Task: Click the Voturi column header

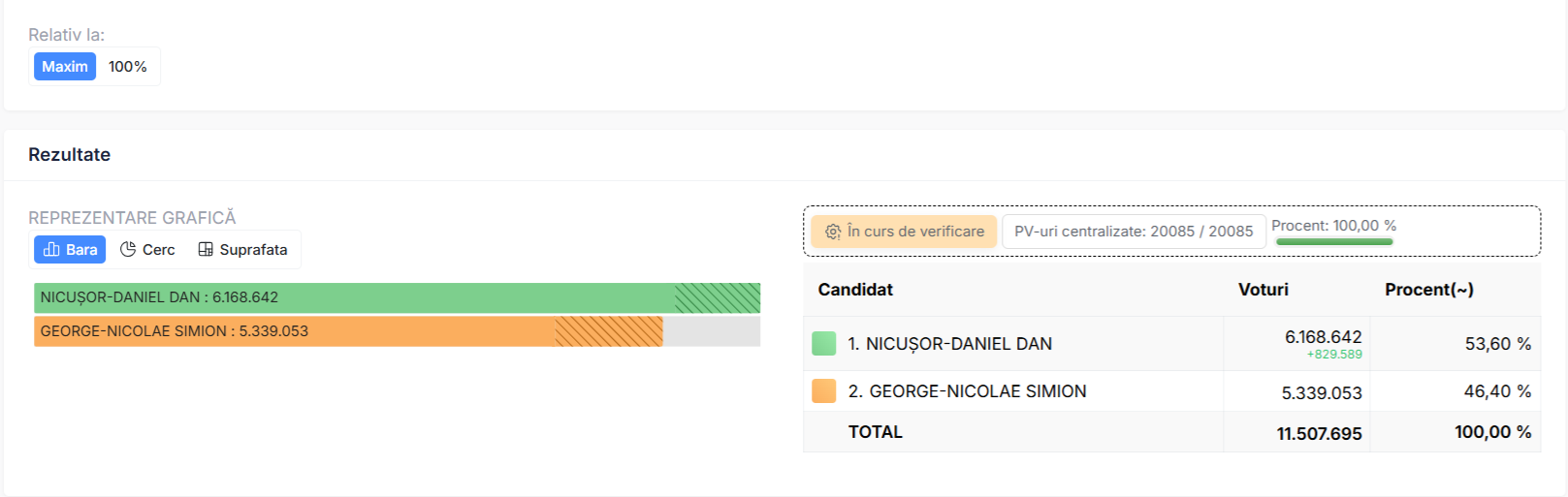Action: [1264, 290]
